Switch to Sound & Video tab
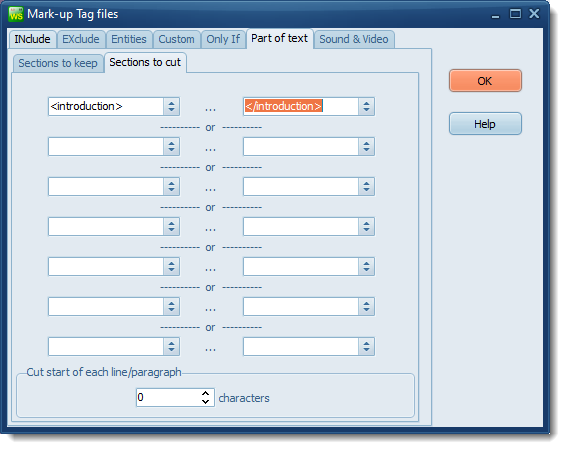This screenshot has height=449, width=565. click(354, 39)
